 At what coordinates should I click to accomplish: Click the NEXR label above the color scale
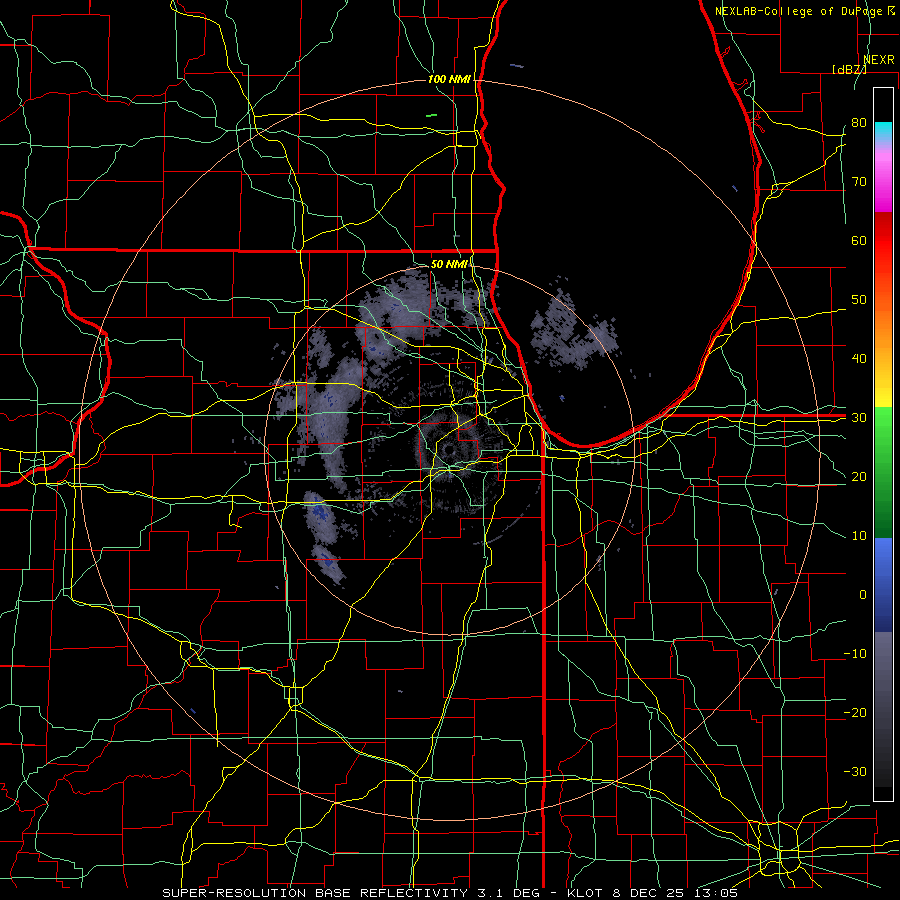coord(879,60)
